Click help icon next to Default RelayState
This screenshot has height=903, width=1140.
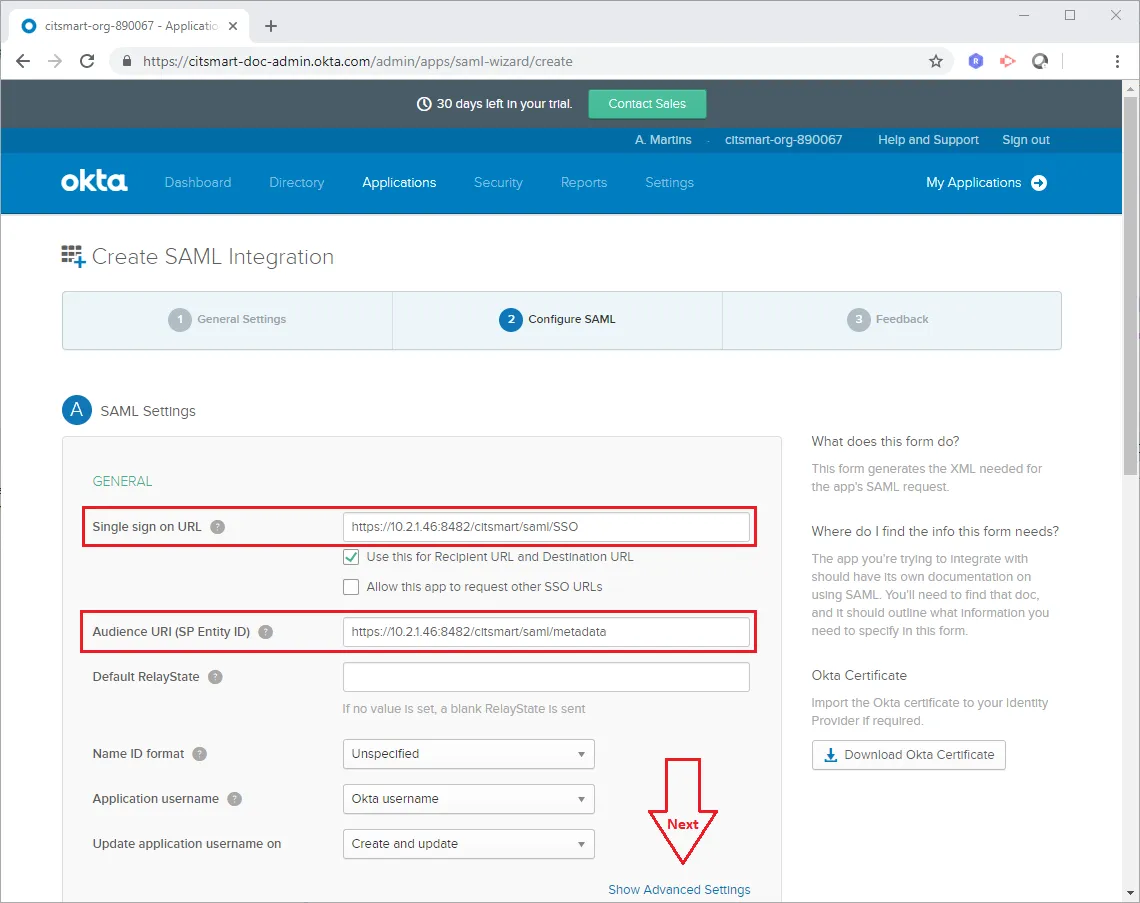tap(215, 677)
